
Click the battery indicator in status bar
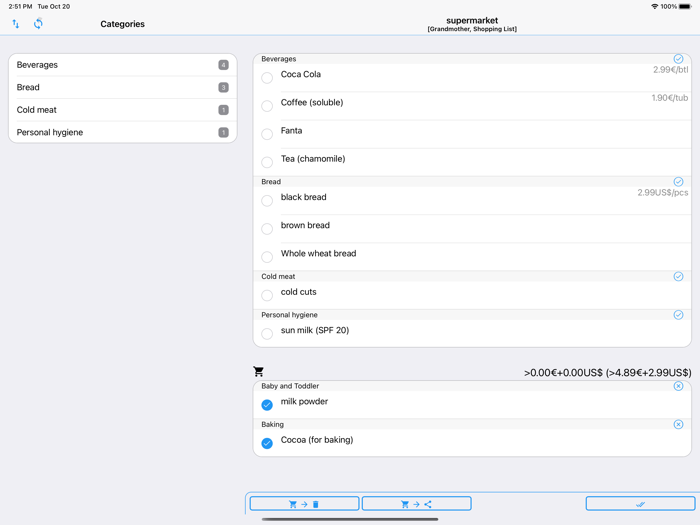tap(685, 6)
